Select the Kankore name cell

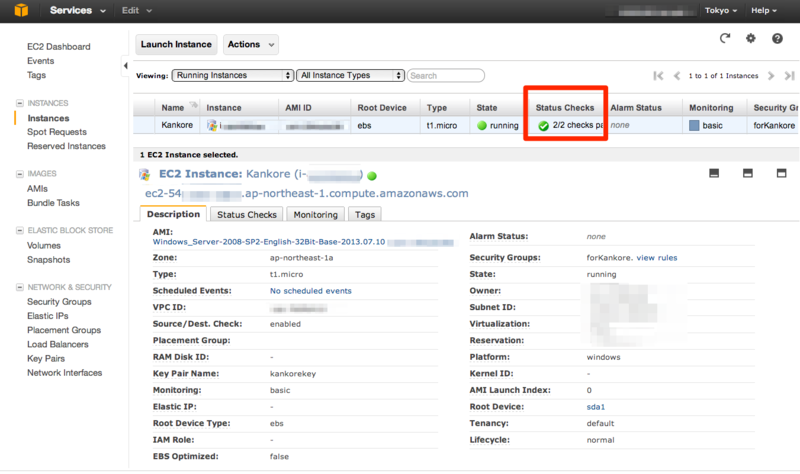[x=177, y=125]
